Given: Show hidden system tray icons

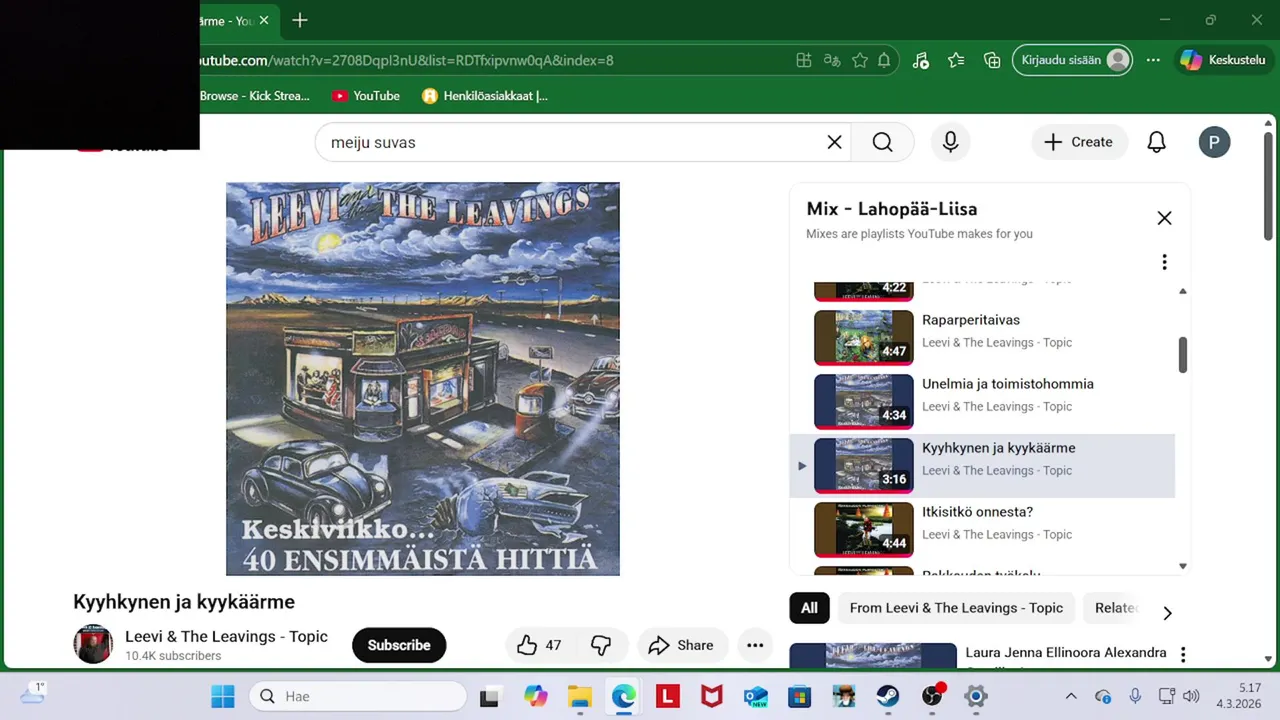Looking at the screenshot, I should click(x=1071, y=696).
